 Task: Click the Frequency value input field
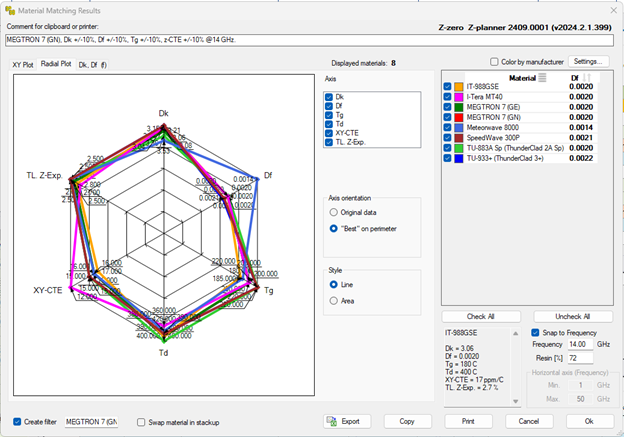(579, 344)
